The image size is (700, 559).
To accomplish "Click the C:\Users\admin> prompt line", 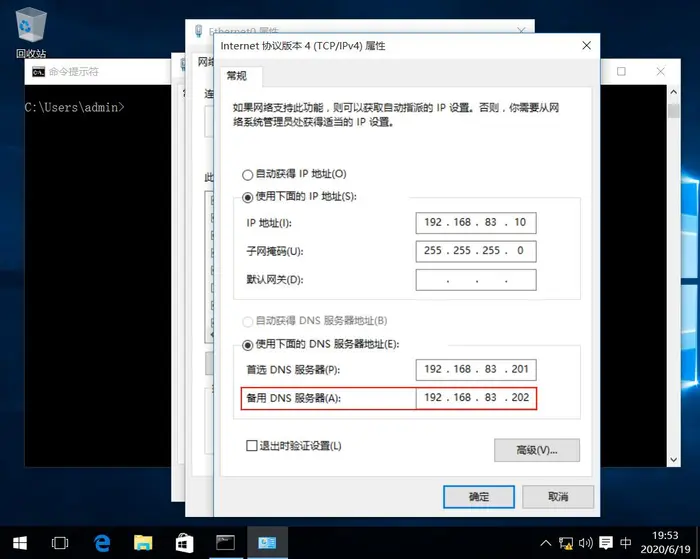I will [x=75, y=107].
